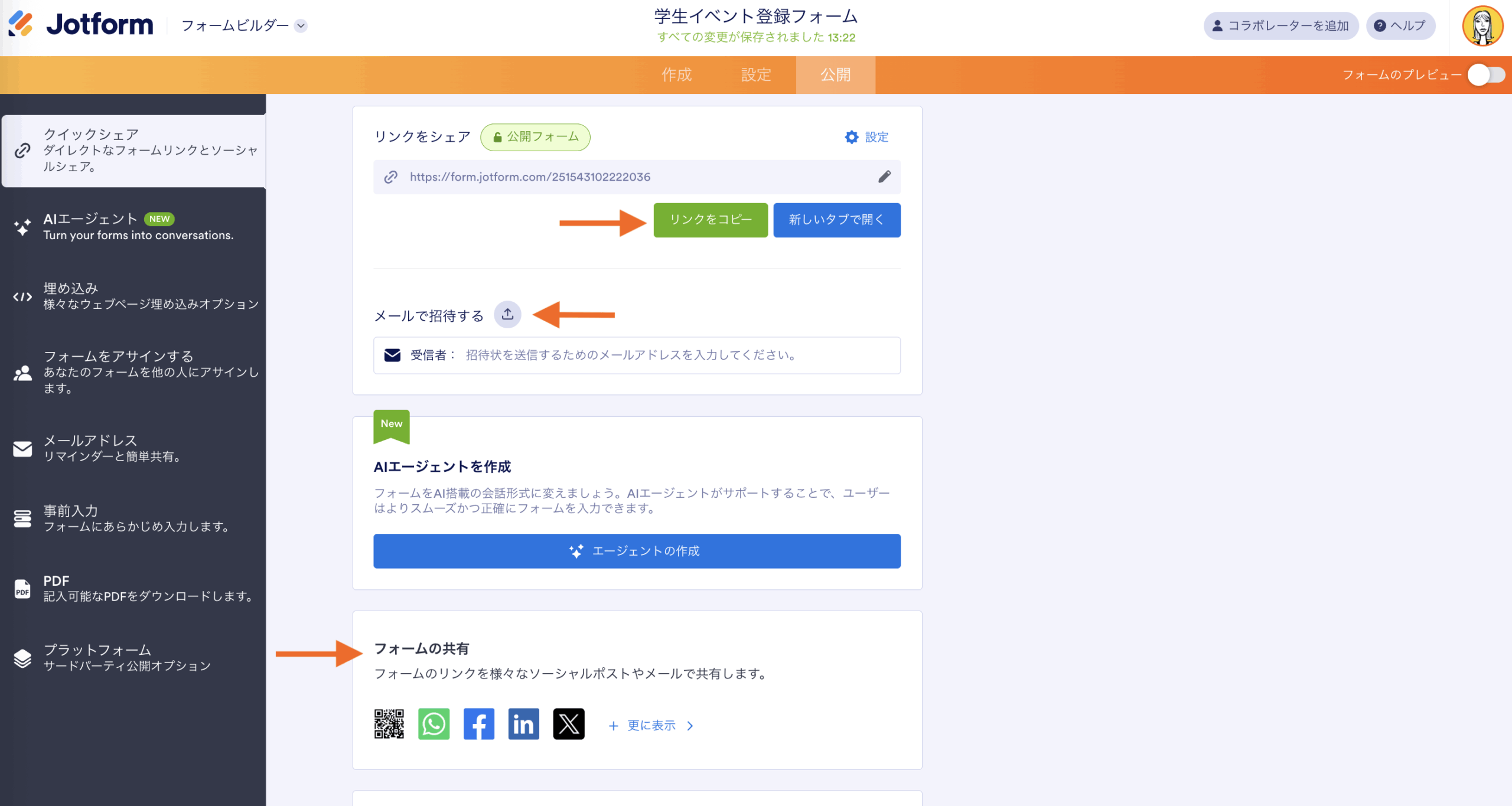Screen dimensions: 1512x806
Task: Select the 公開 tab
Action: pos(835,75)
